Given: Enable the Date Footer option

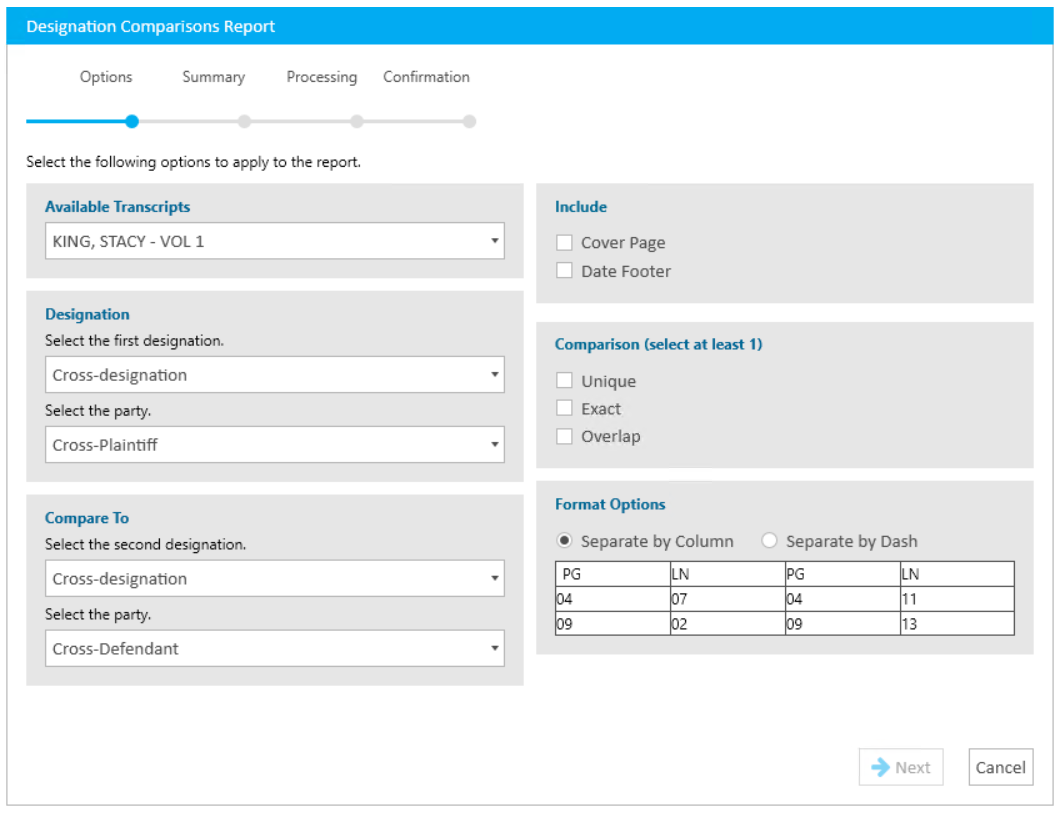Looking at the screenshot, I should (x=564, y=271).
